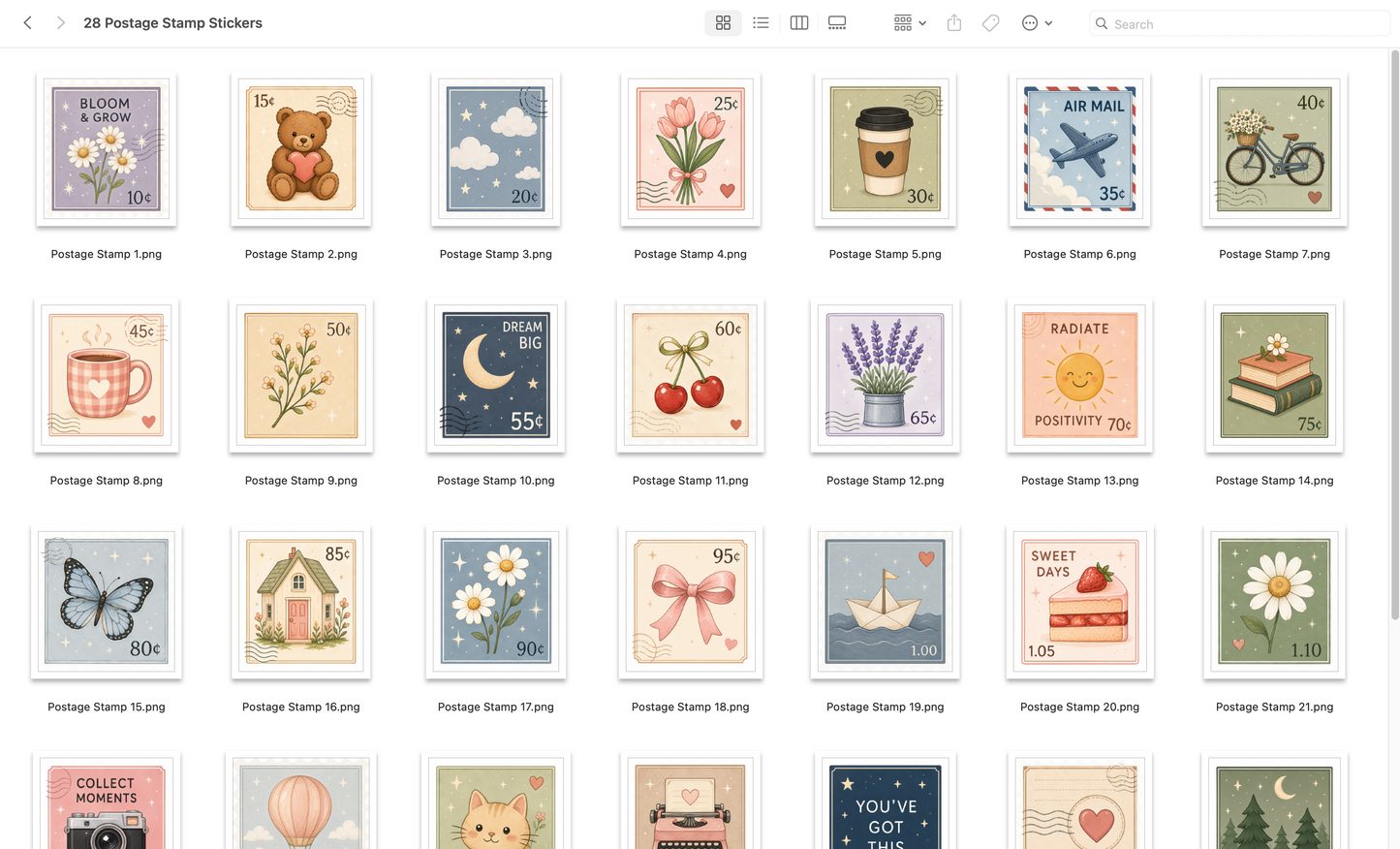The height and width of the screenshot is (849, 1400).
Task: Select the You've Got This stamp thumbnail
Action: (886, 801)
